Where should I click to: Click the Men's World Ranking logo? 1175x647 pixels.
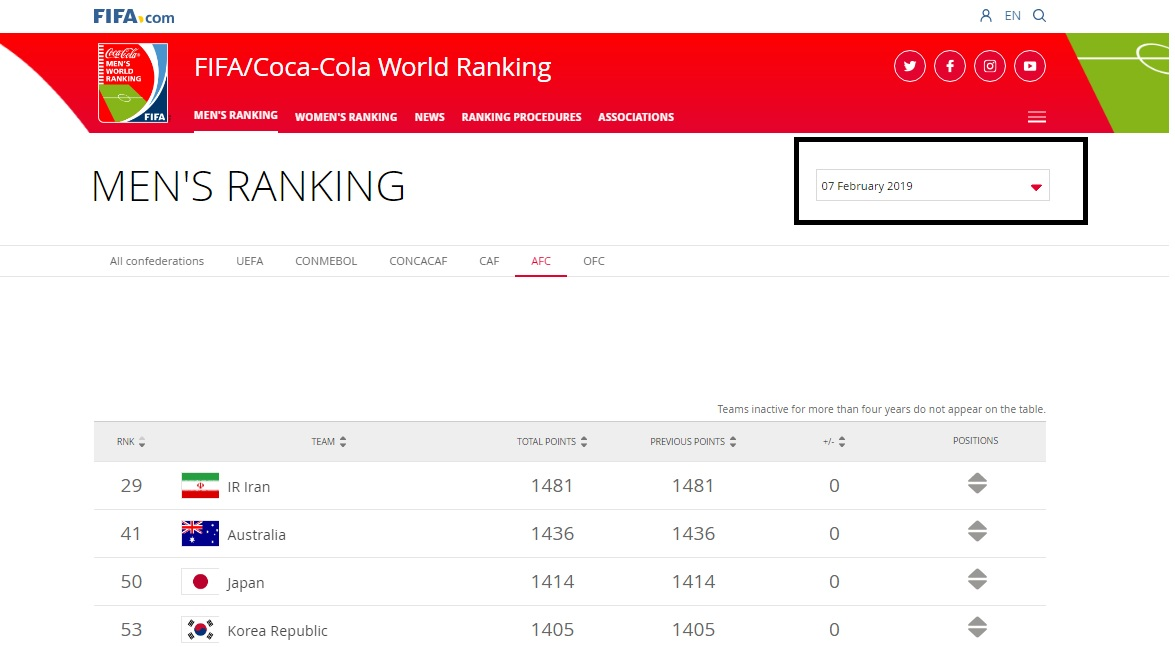coord(133,83)
